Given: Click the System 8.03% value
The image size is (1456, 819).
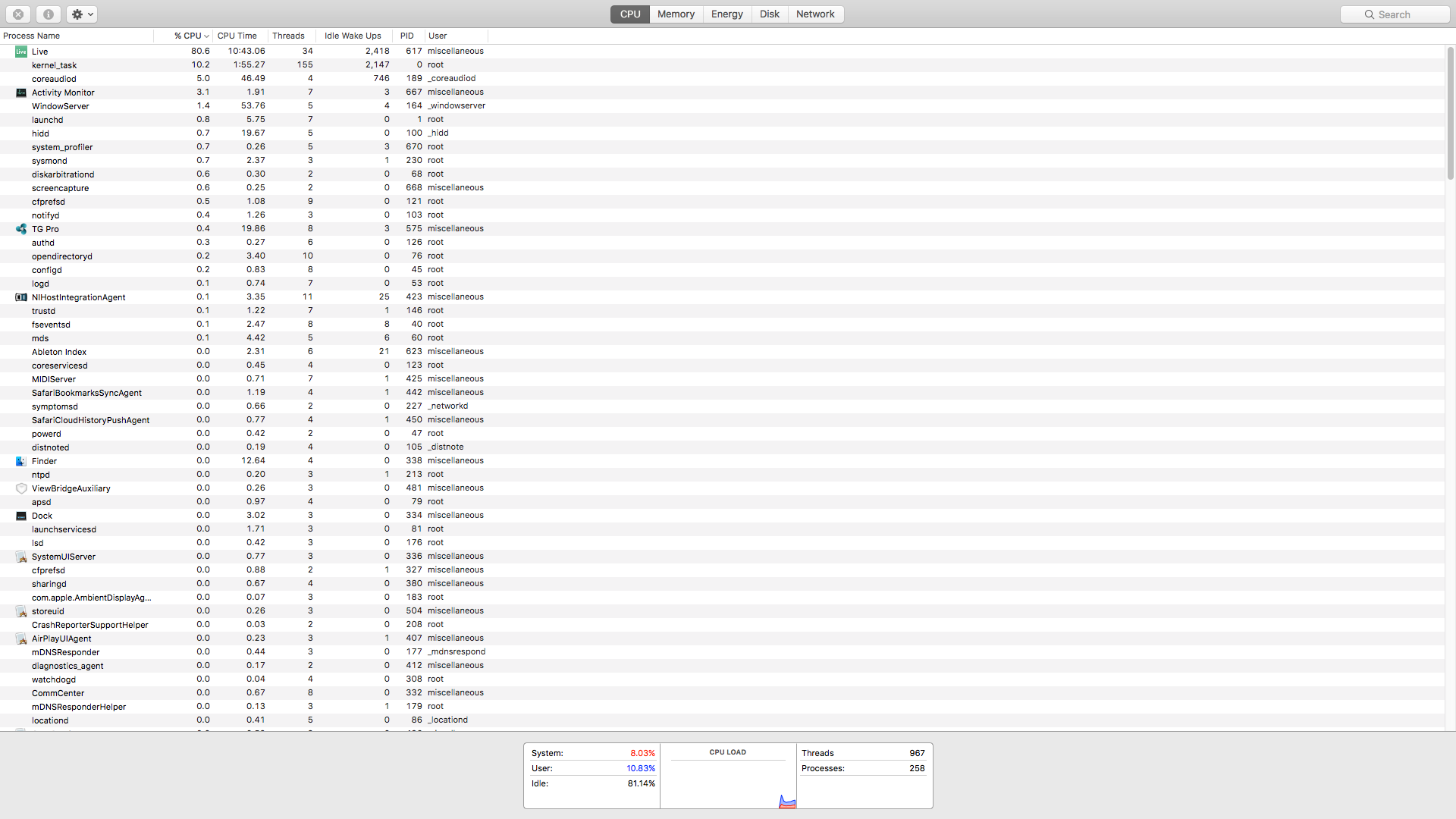Looking at the screenshot, I should (642, 753).
